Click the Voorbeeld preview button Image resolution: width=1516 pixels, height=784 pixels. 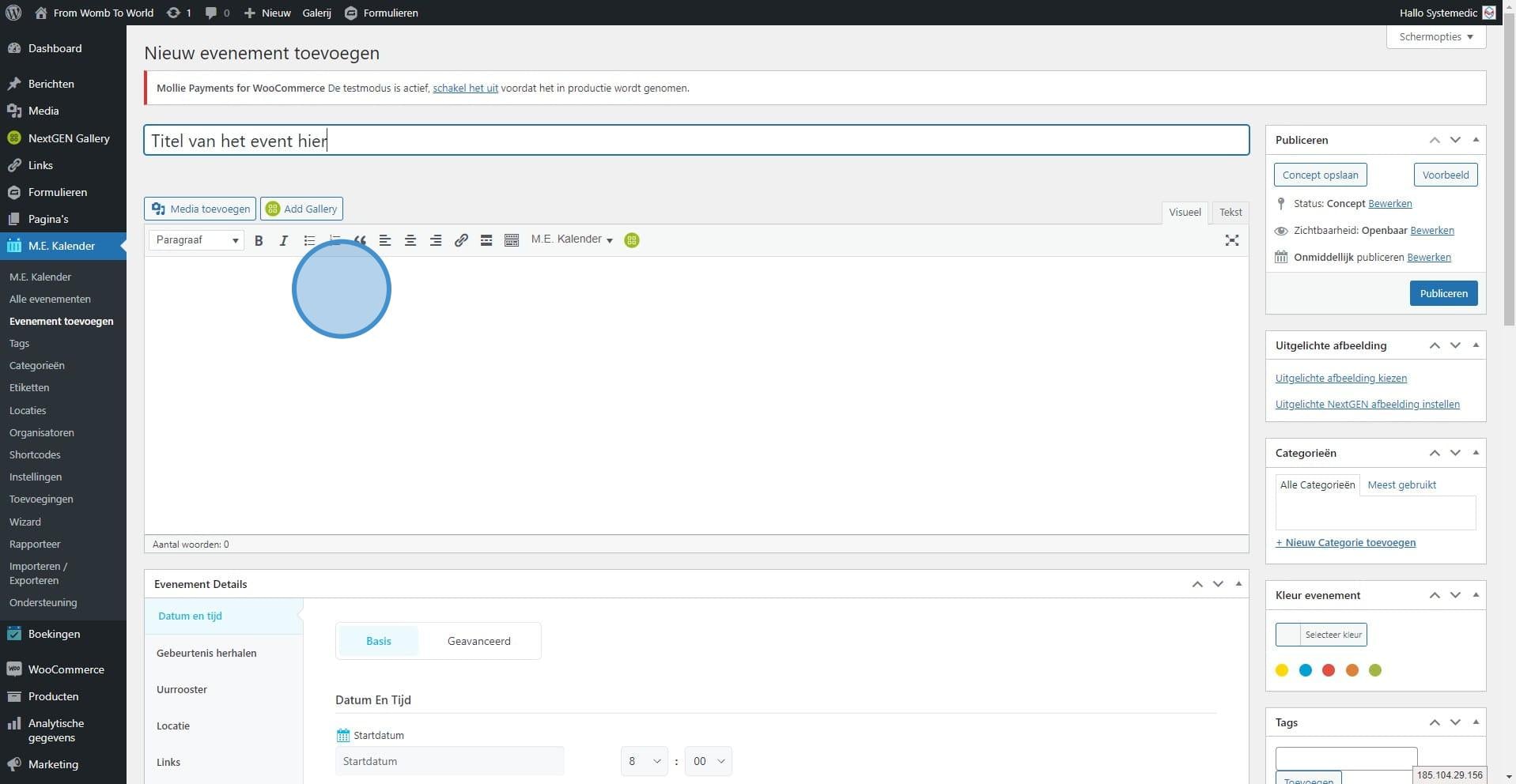1446,175
